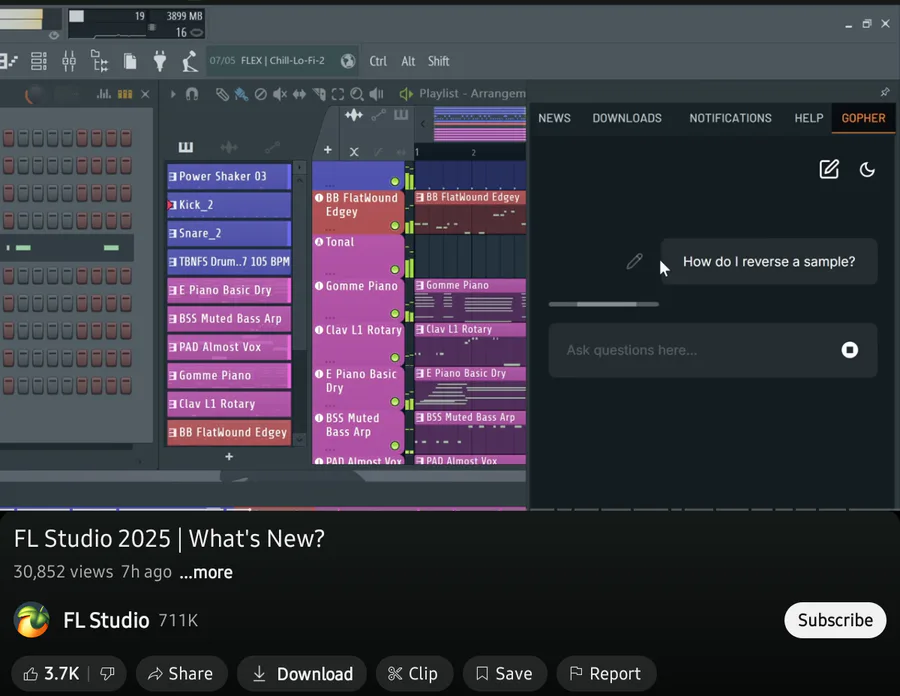Click the plug icon in the toolbar

click(x=160, y=61)
